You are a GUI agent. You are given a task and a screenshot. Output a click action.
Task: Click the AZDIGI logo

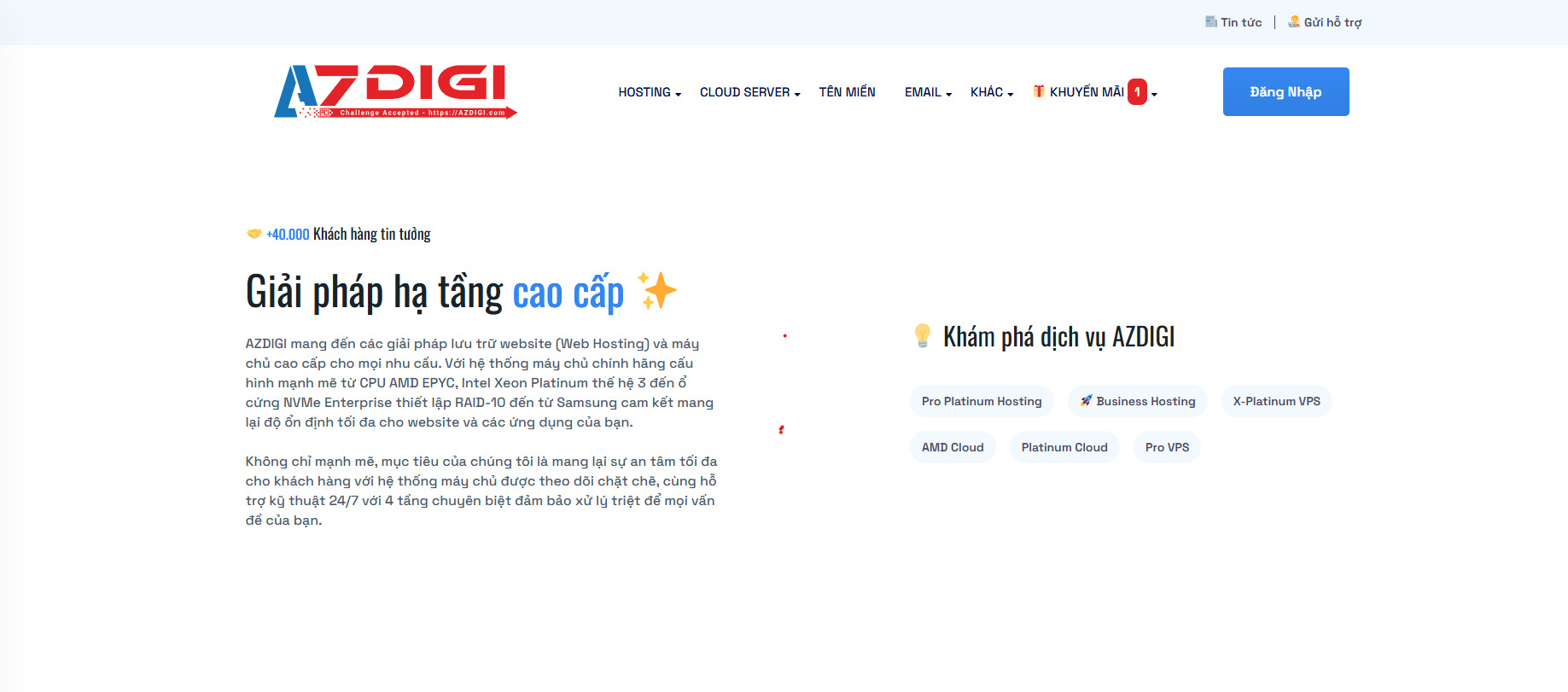[x=395, y=90]
